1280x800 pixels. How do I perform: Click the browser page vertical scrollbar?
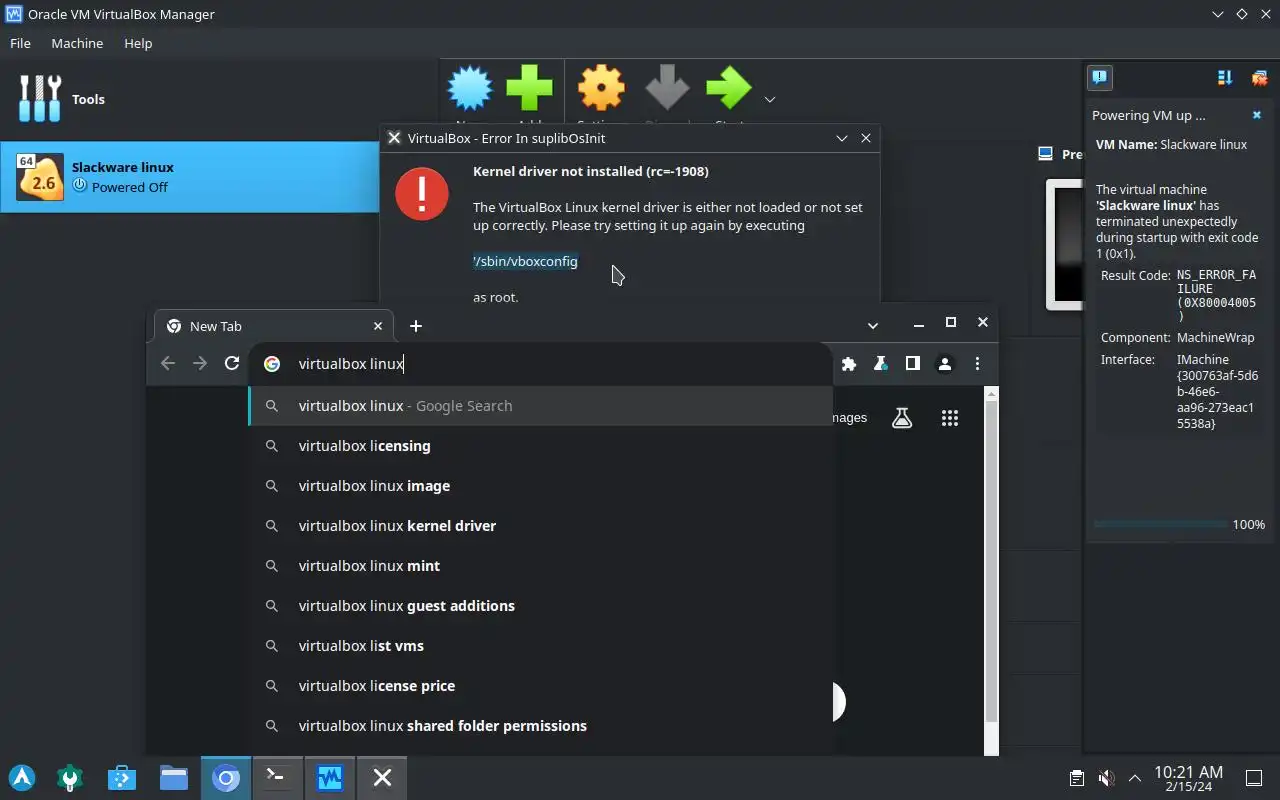[x=991, y=560]
